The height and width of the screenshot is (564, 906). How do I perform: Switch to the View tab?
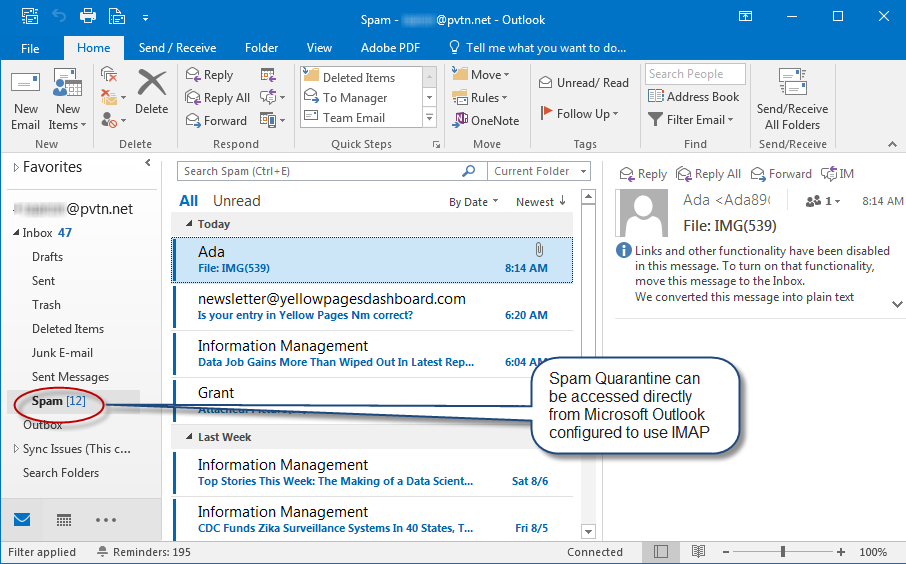tap(319, 47)
